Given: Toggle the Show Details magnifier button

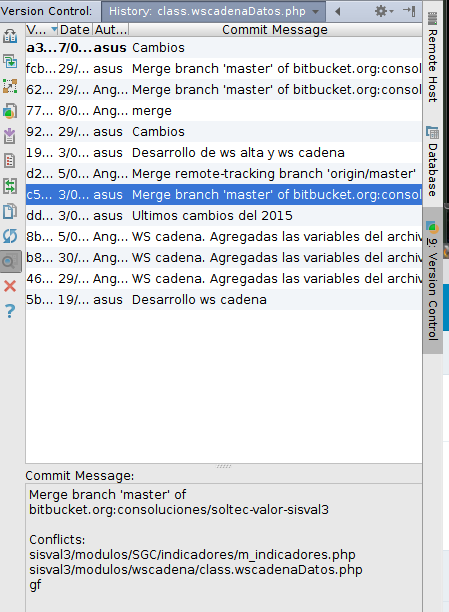Looking at the screenshot, I should click(10, 261).
